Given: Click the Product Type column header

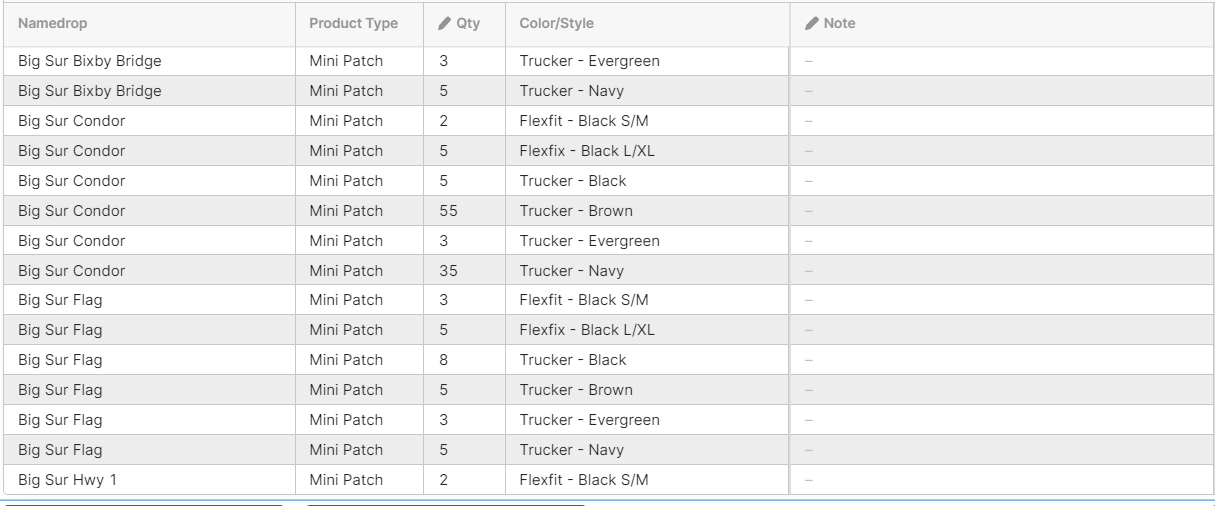Looking at the screenshot, I should (353, 23).
